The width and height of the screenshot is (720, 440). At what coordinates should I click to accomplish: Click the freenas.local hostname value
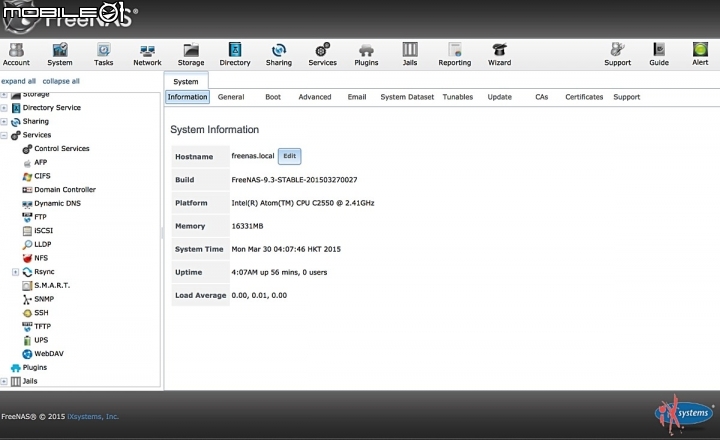[253, 156]
